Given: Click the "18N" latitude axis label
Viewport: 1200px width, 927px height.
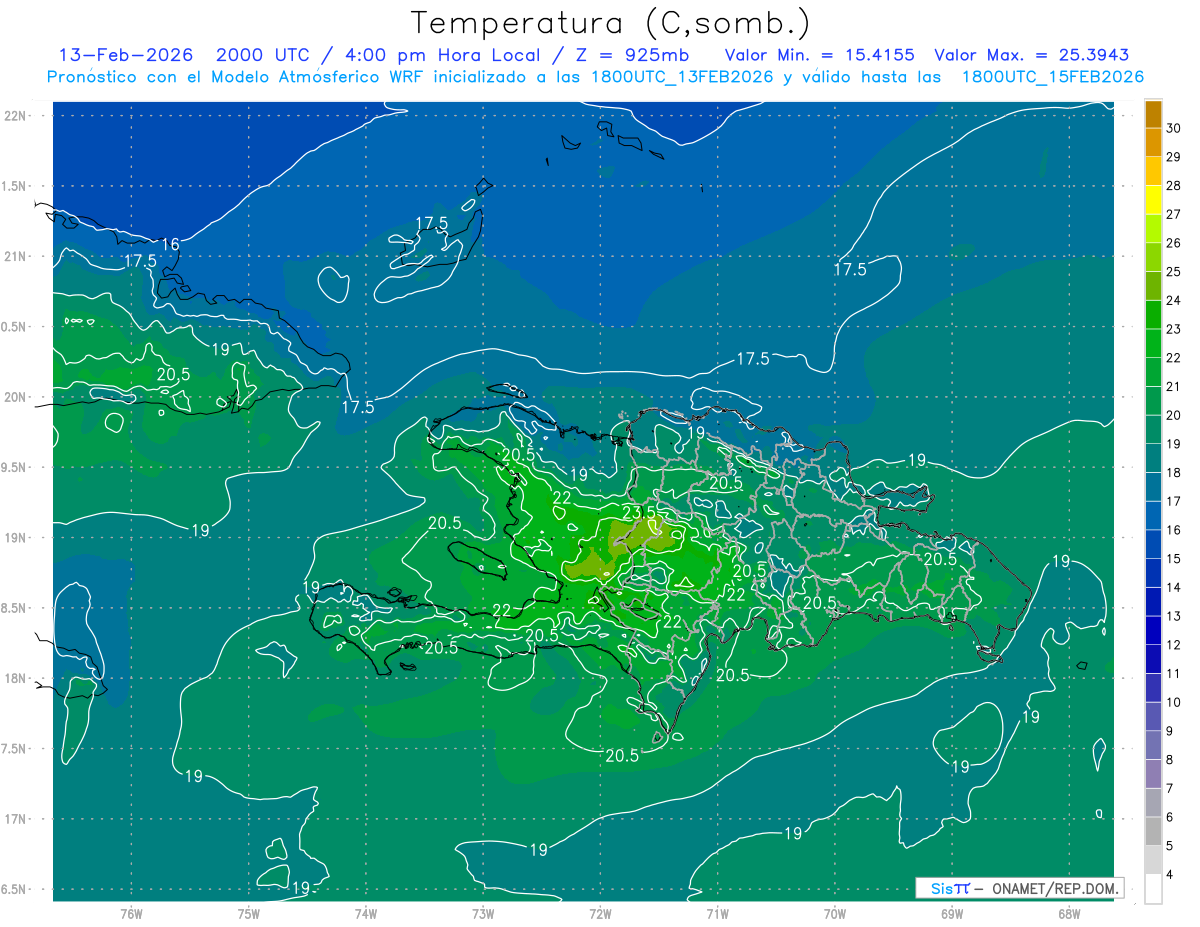Looking at the screenshot, I should pos(16,678).
